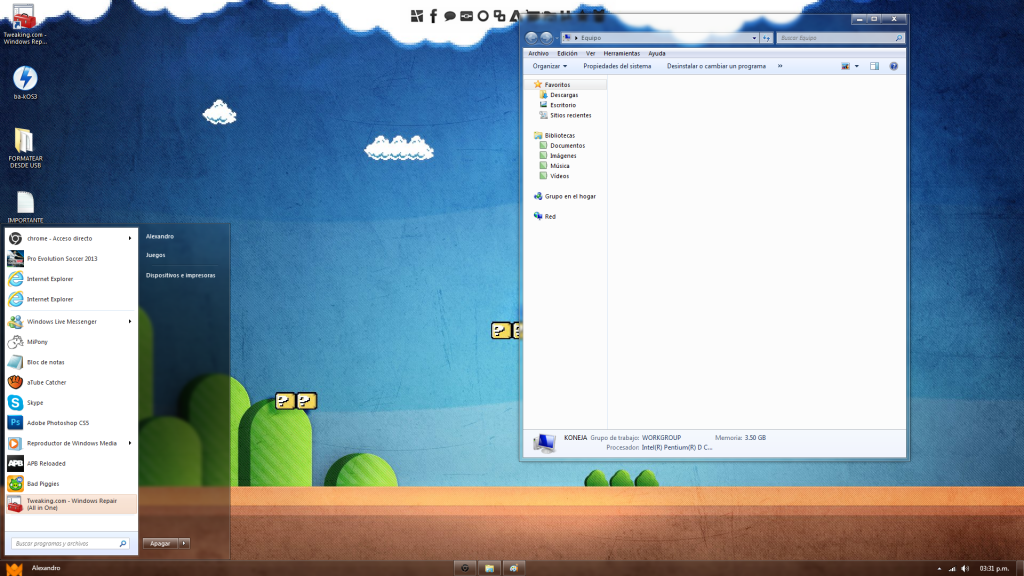This screenshot has height=576, width=1024.
Task: Click the Buscar programas y archivos field
Action: click(70, 543)
